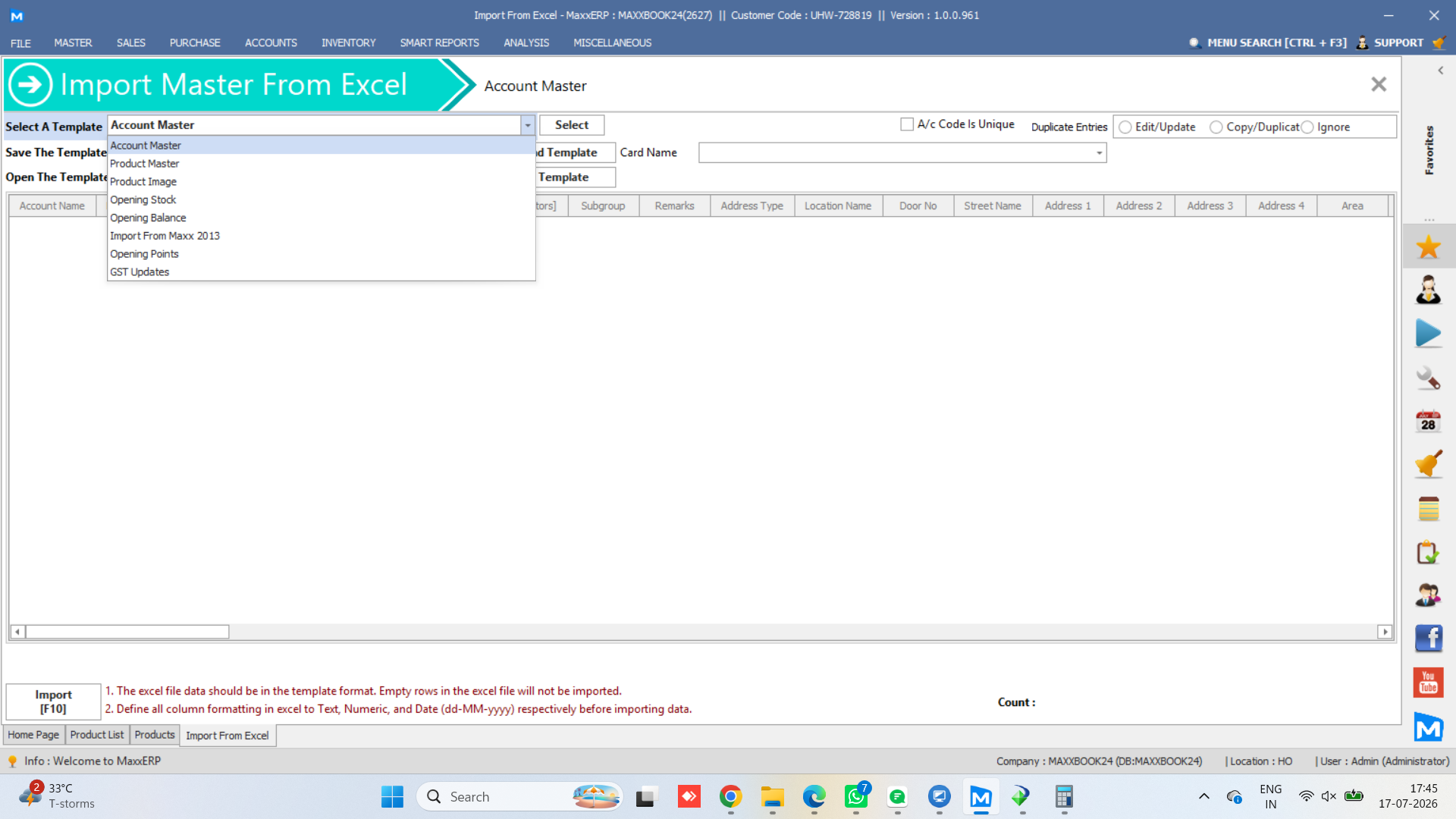Select the Copy/Duplicate radio button
The height and width of the screenshot is (819, 1456).
[x=1216, y=127]
